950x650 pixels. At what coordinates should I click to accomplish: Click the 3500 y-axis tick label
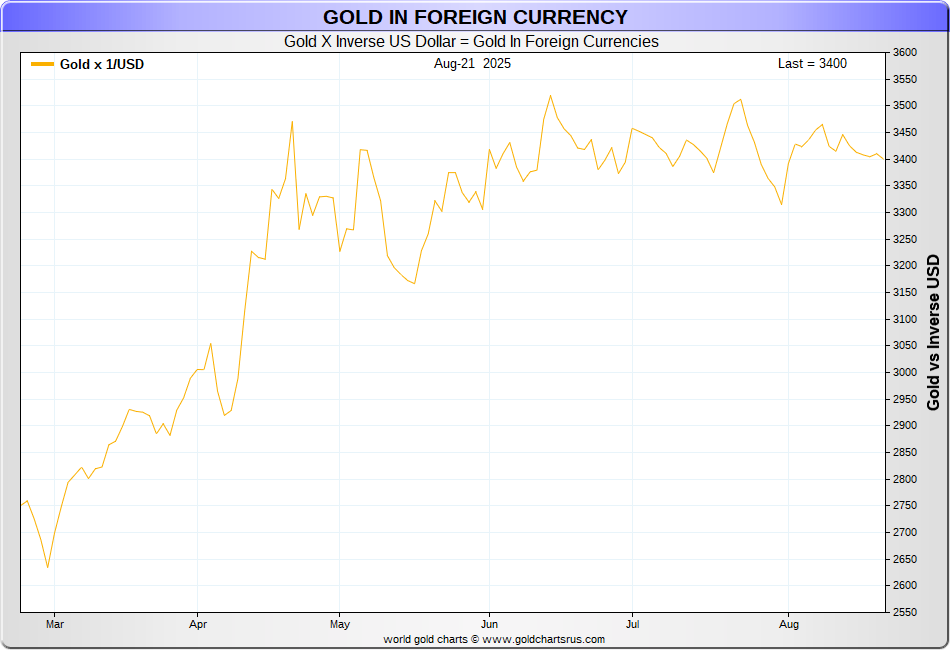coord(905,105)
